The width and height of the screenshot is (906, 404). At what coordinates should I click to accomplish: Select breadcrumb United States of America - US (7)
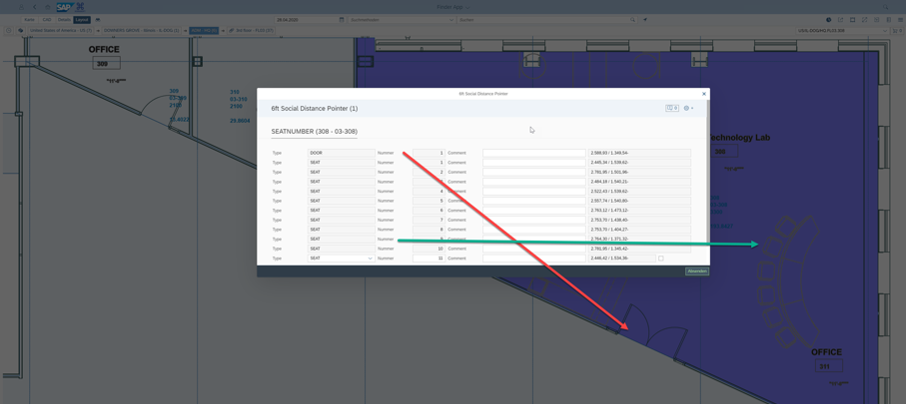coord(61,30)
